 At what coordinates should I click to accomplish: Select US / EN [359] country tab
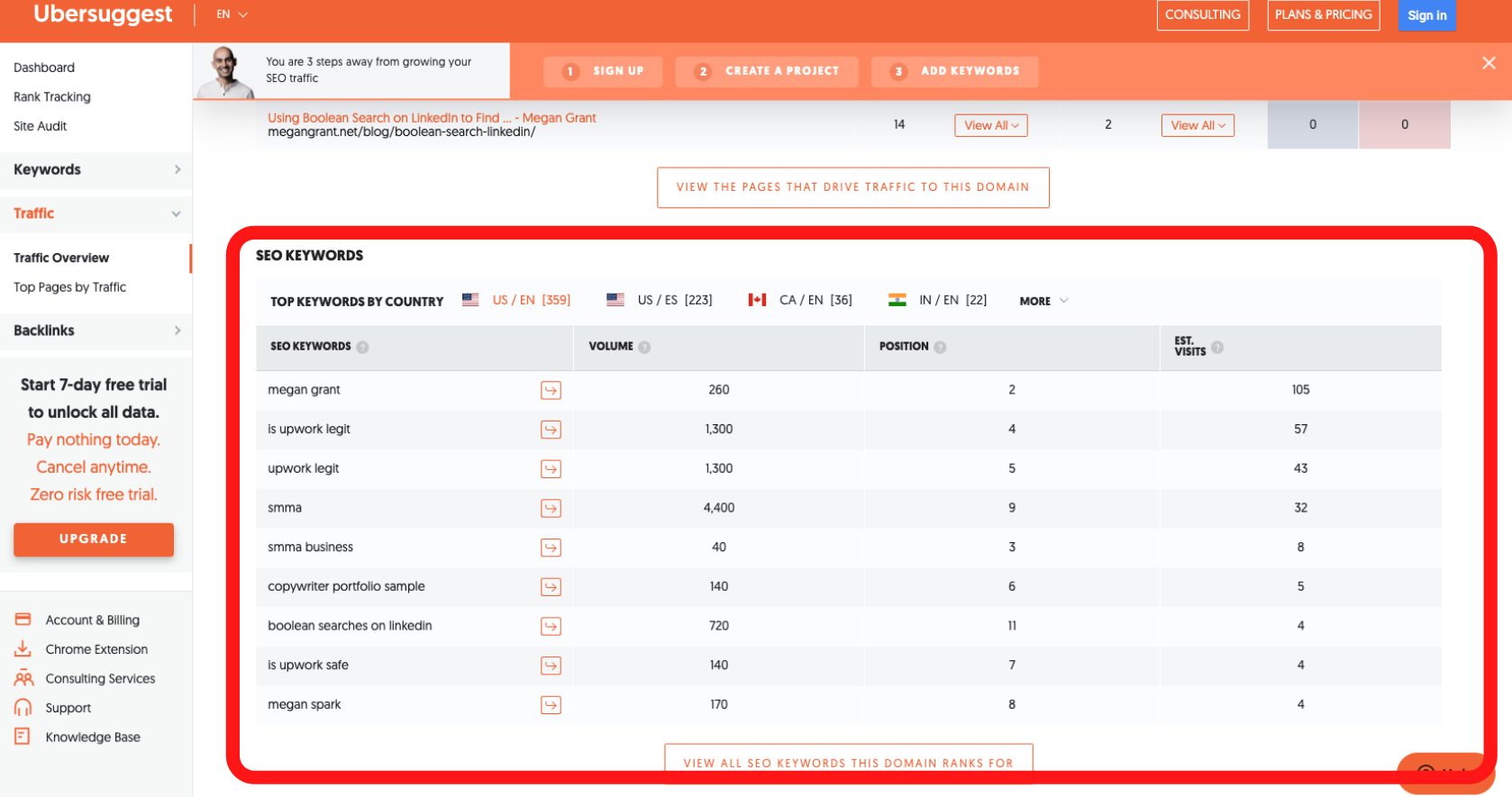(516, 300)
